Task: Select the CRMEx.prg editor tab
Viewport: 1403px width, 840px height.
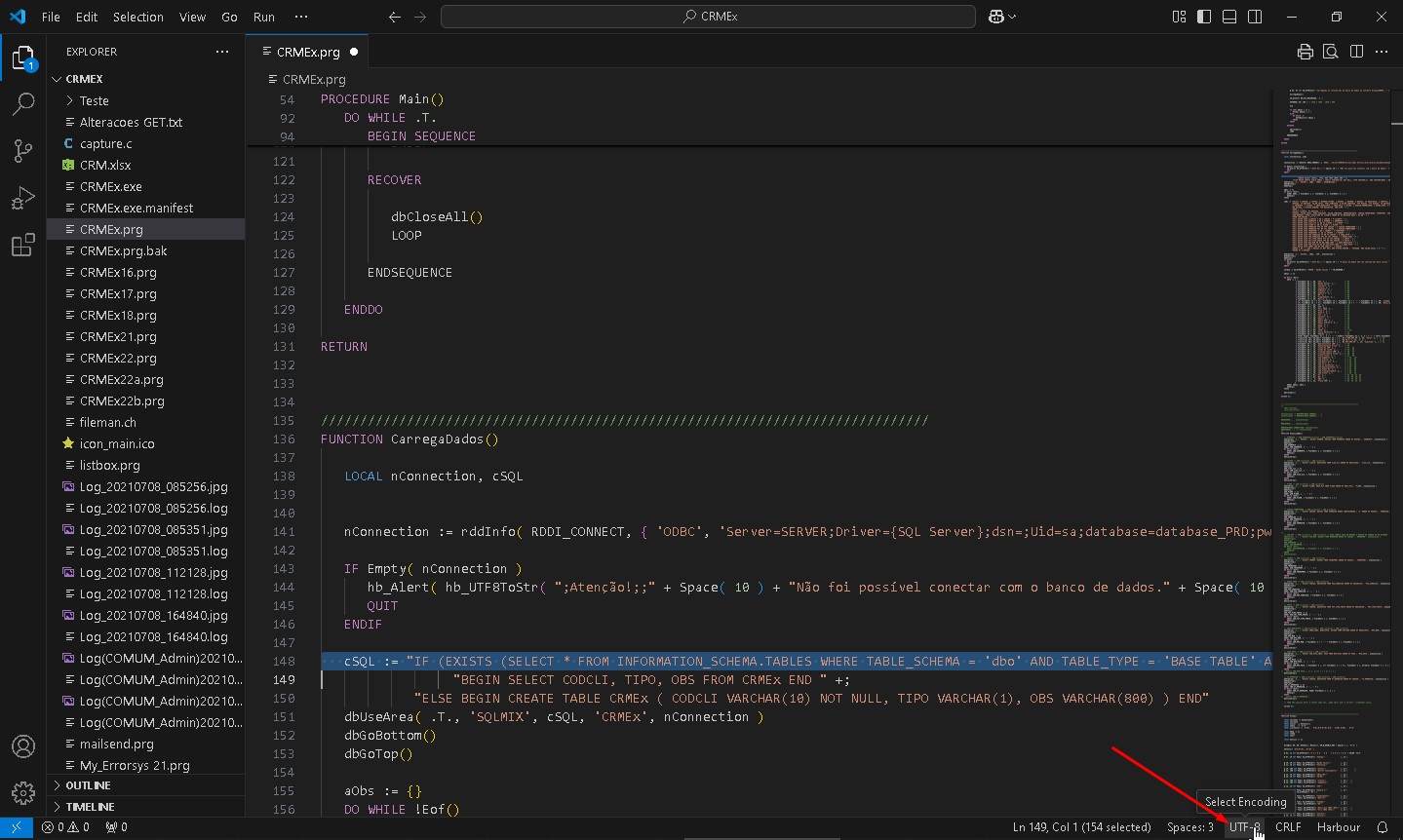Action: (x=307, y=52)
